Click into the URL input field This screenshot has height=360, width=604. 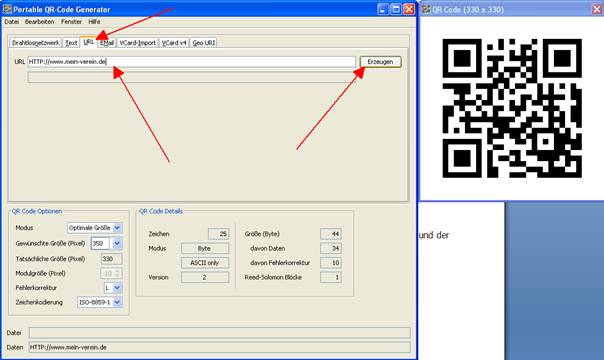(x=191, y=62)
